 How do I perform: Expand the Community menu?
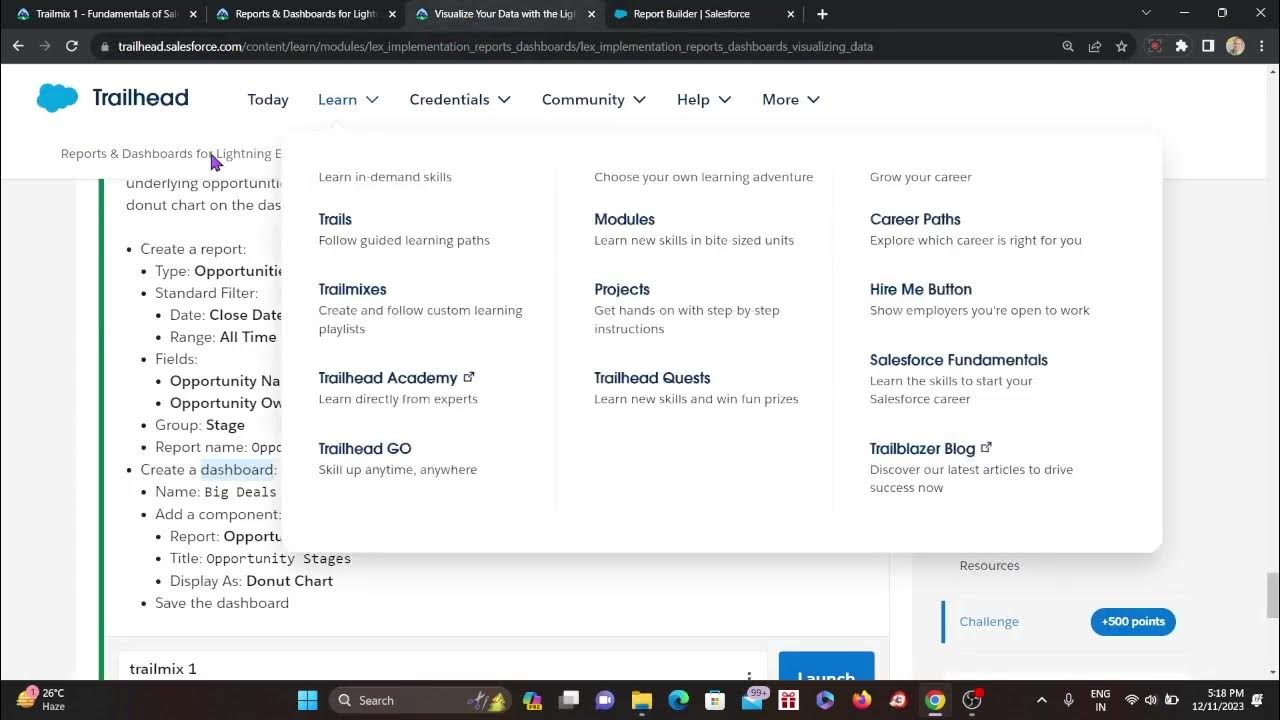point(594,99)
